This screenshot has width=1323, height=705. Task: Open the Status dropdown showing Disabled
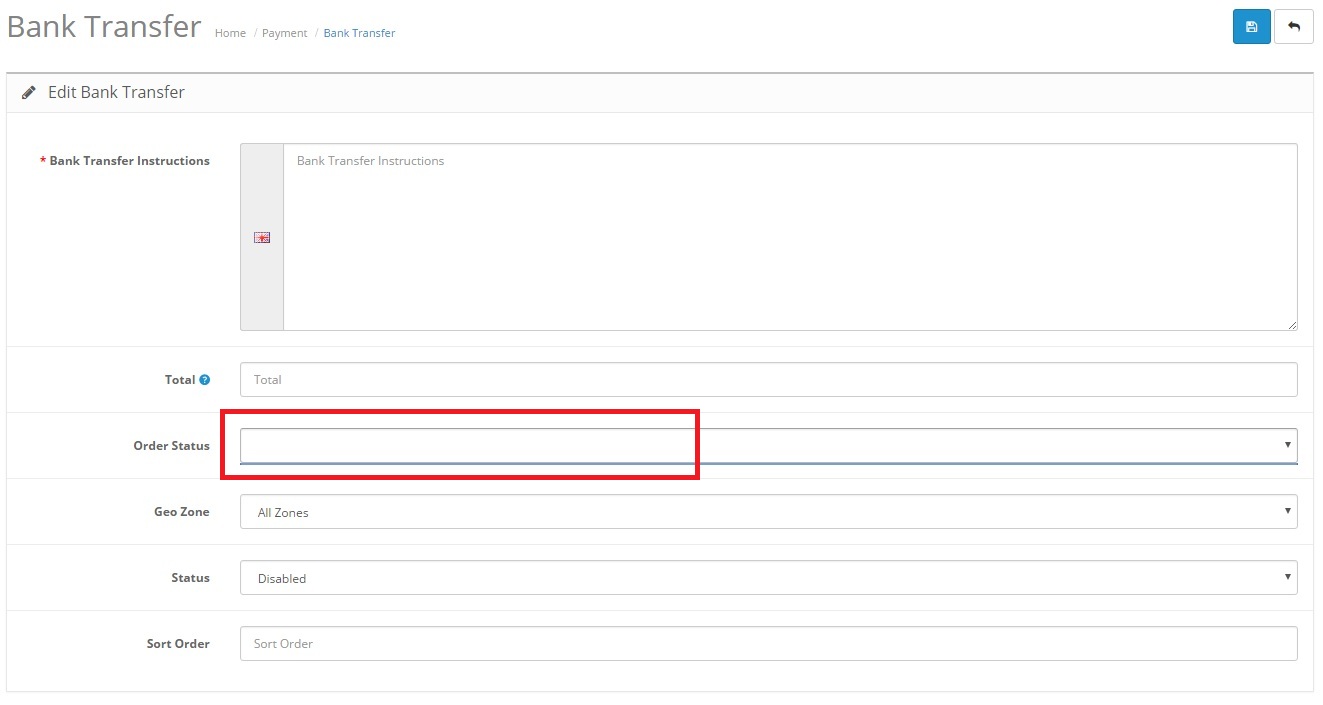point(769,578)
